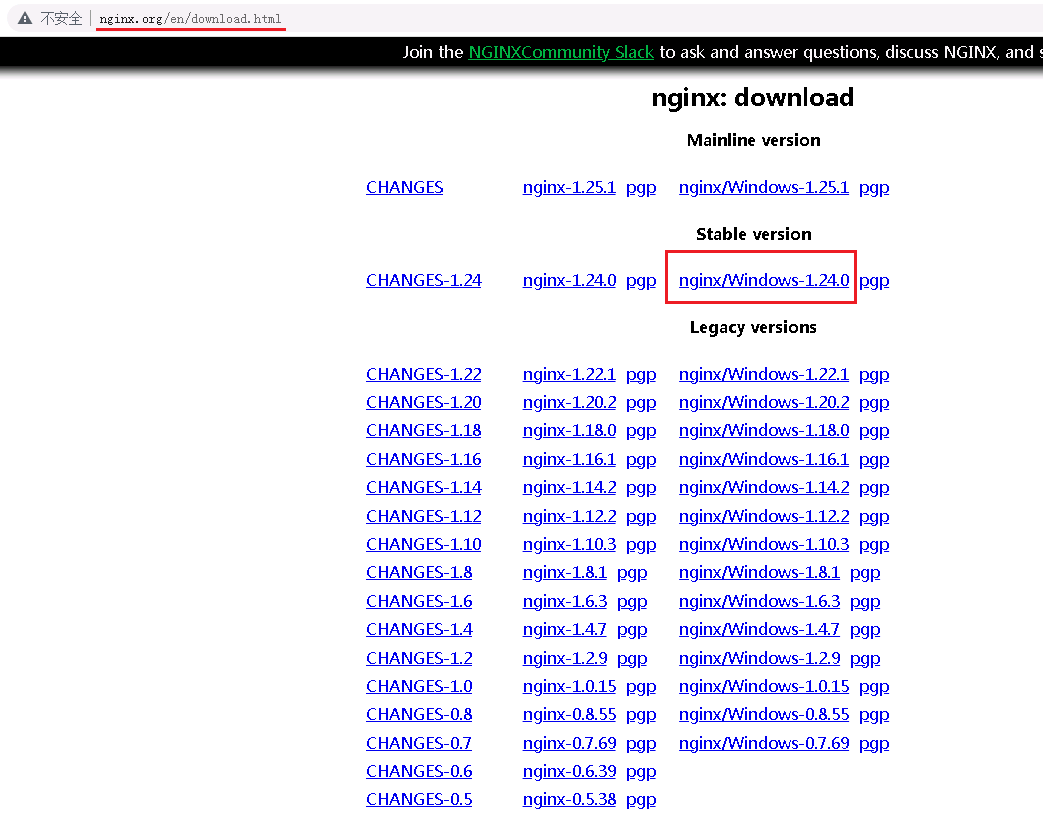Open the mainline CHANGES link

point(404,187)
